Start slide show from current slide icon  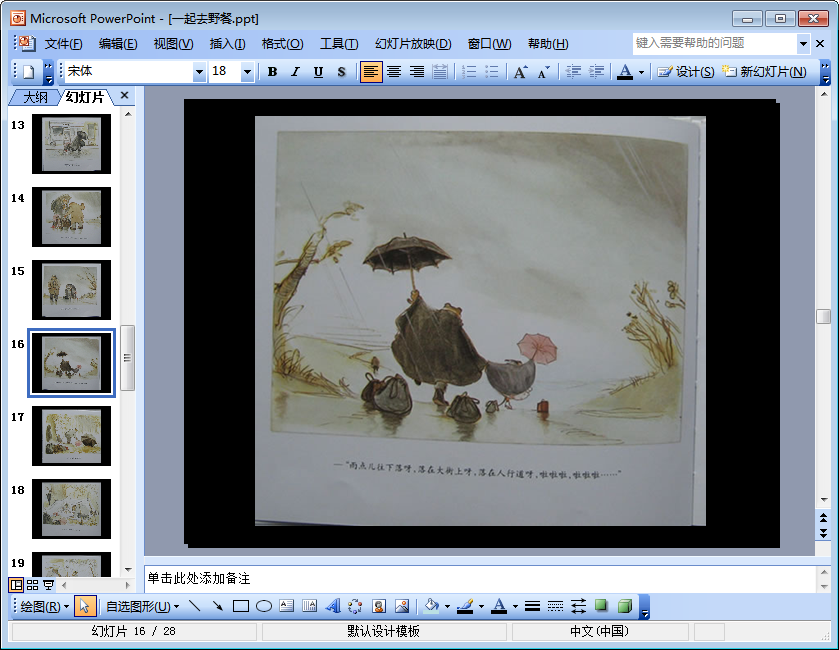click(x=48, y=585)
